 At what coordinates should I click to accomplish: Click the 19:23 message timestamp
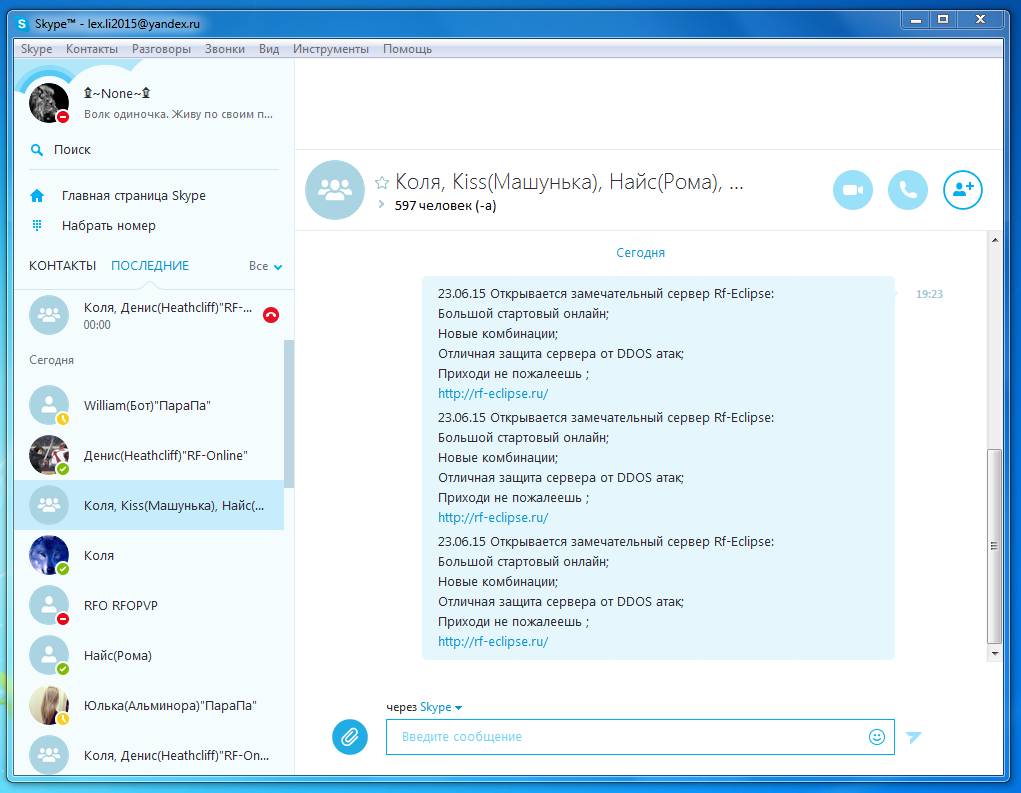[929, 294]
